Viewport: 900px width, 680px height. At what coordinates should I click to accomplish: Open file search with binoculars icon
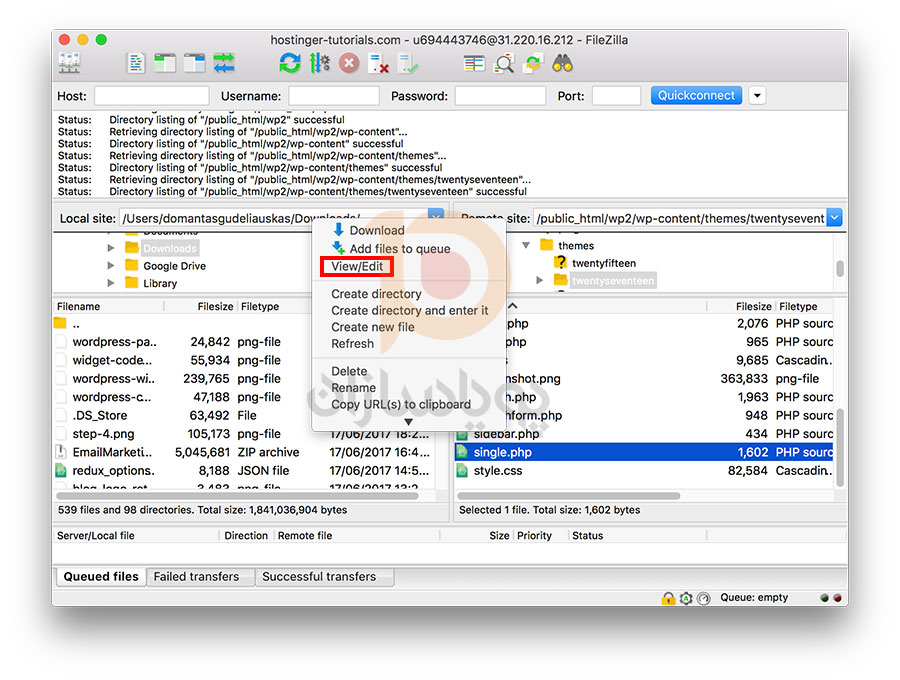click(563, 63)
